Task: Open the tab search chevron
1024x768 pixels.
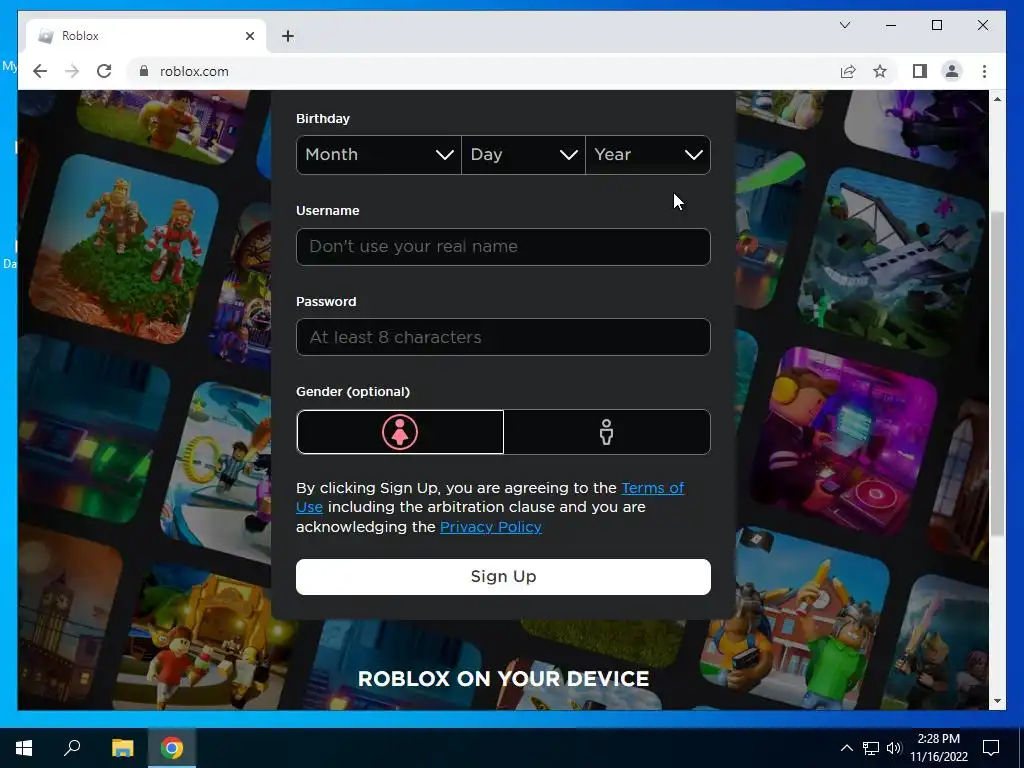Action: (844, 25)
